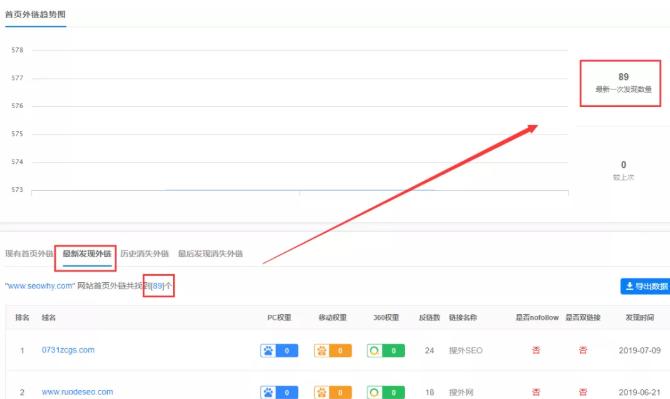Click the 链接名称 column header
This screenshot has height=399, width=670.
(x=463, y=317)
